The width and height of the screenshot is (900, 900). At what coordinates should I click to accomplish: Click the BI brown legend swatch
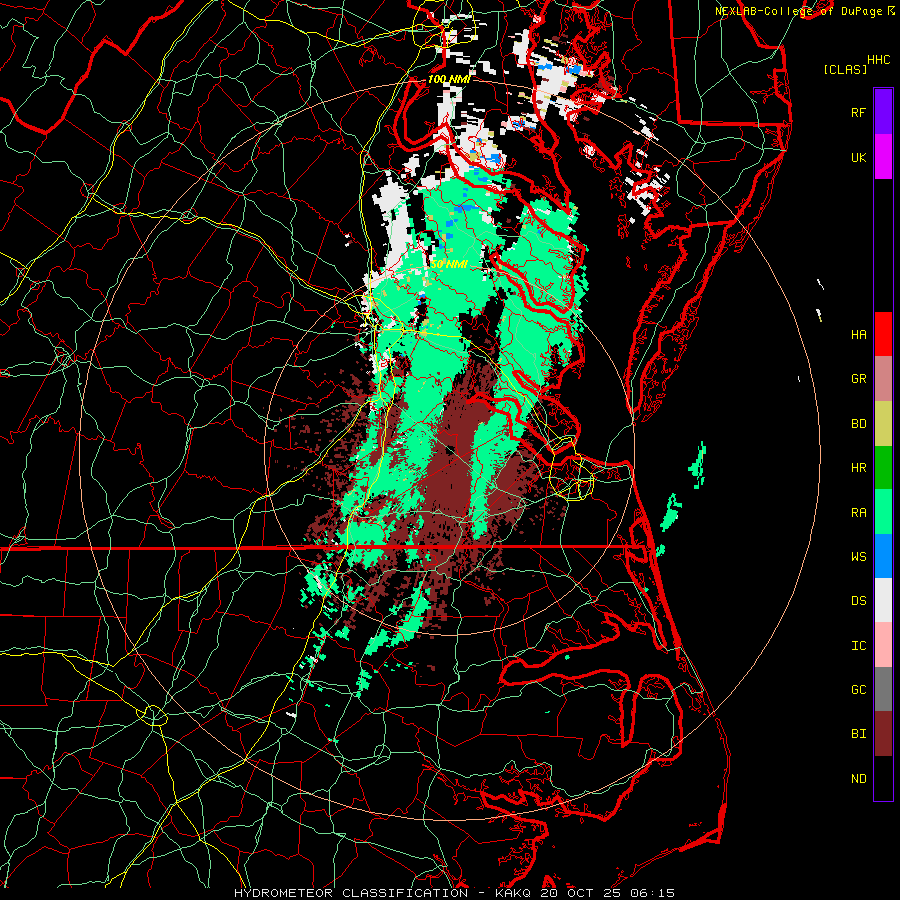point(883,734)
